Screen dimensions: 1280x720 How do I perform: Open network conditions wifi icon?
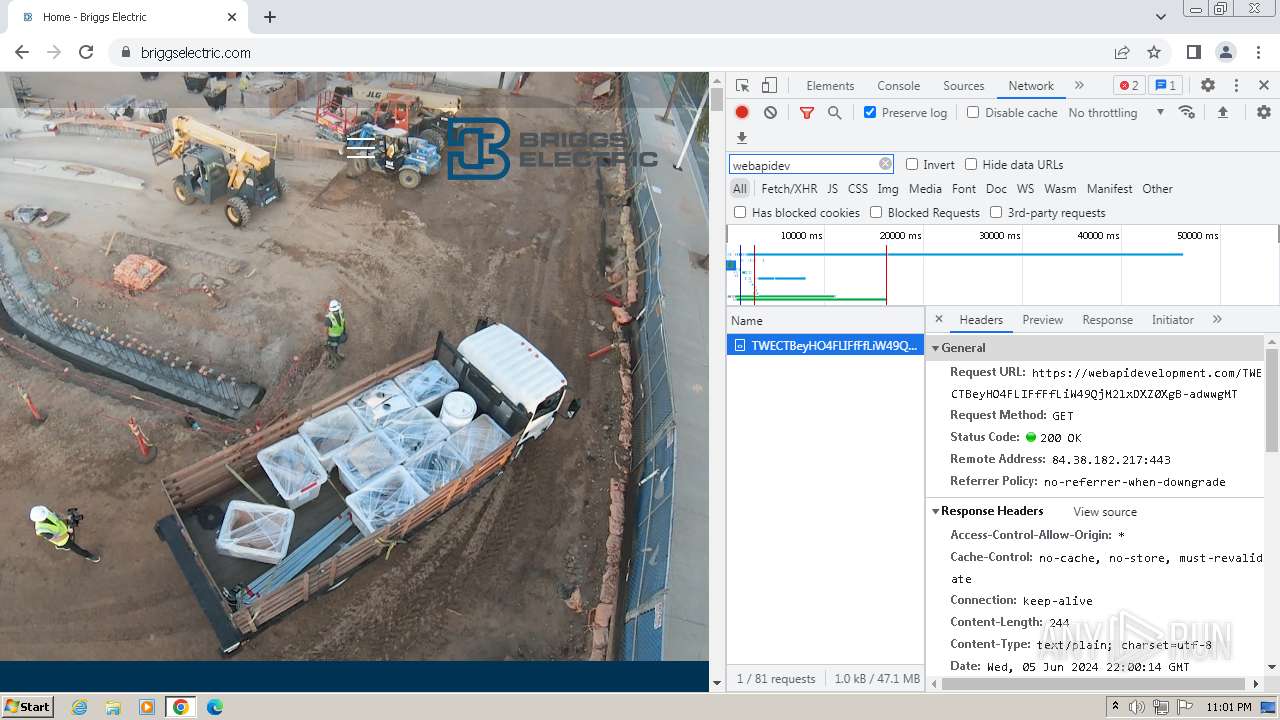coord(1187,112)
